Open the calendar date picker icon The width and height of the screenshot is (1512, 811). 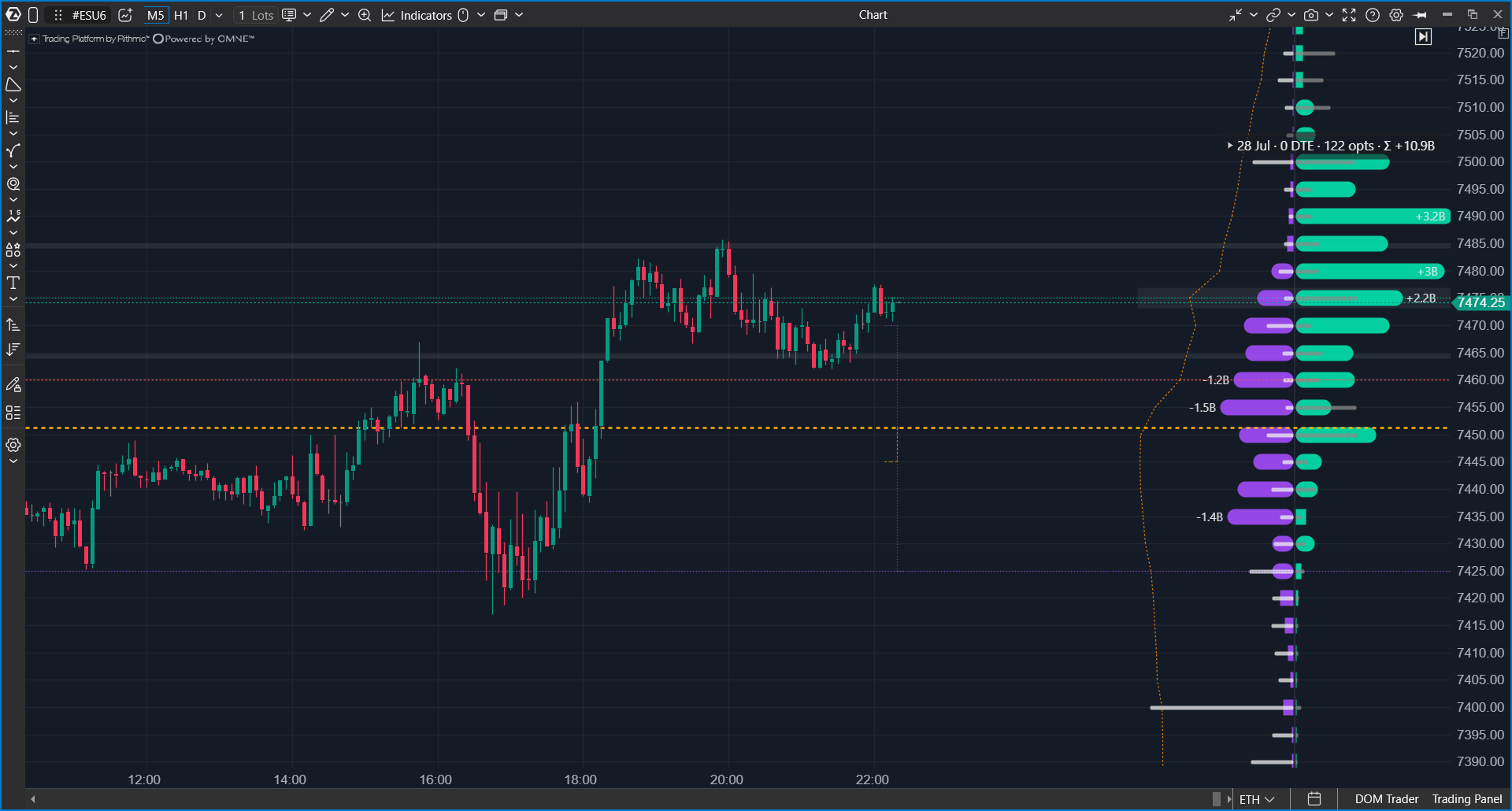pyautogui.click(x=1314, y=799)
